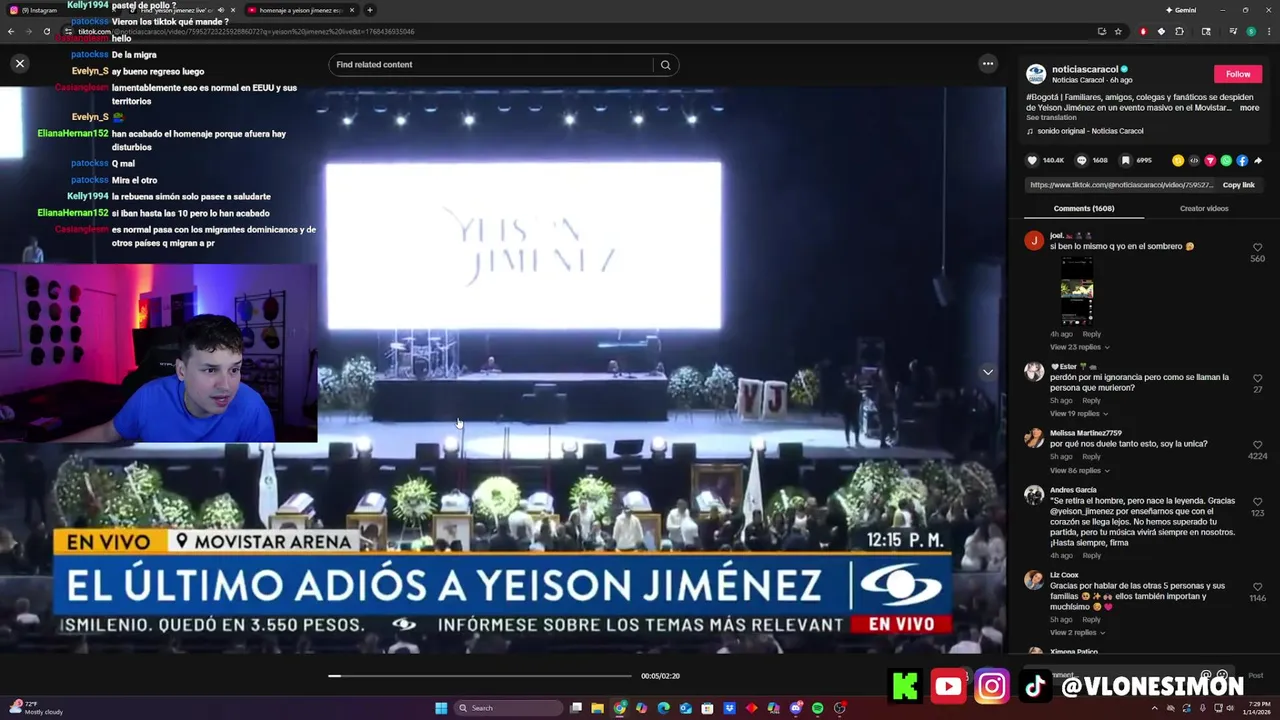This screenshot has height=720, width=1280.
Task: Open Spotify from the taskbar
Action: (x=818, y=708)
